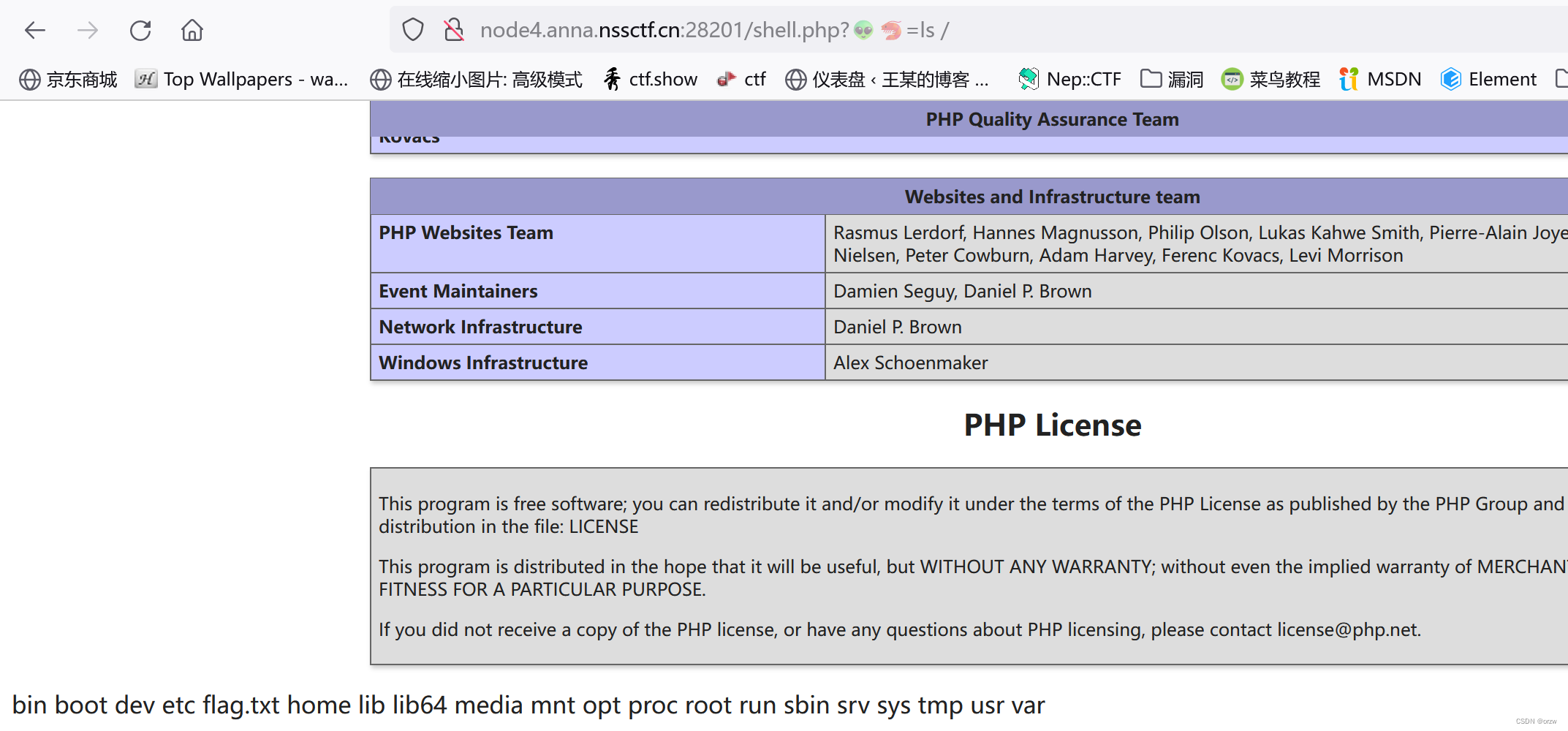Screen dimensions: 1568x731
Task: Open the Top Wallpapers bookmark
Action: pos(241,79)
